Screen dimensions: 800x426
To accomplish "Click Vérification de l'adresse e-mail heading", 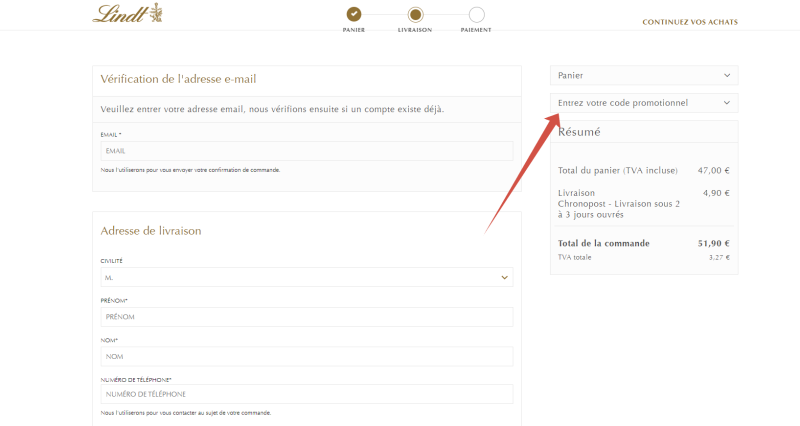I will tap(179, 79).
